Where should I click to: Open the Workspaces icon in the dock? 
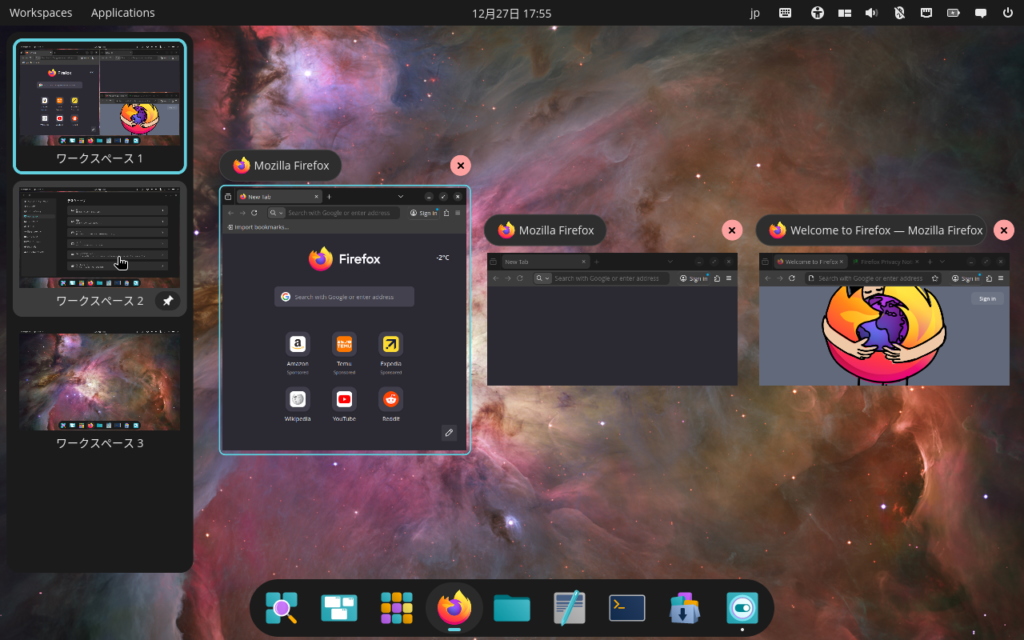[x=339, y=608]
